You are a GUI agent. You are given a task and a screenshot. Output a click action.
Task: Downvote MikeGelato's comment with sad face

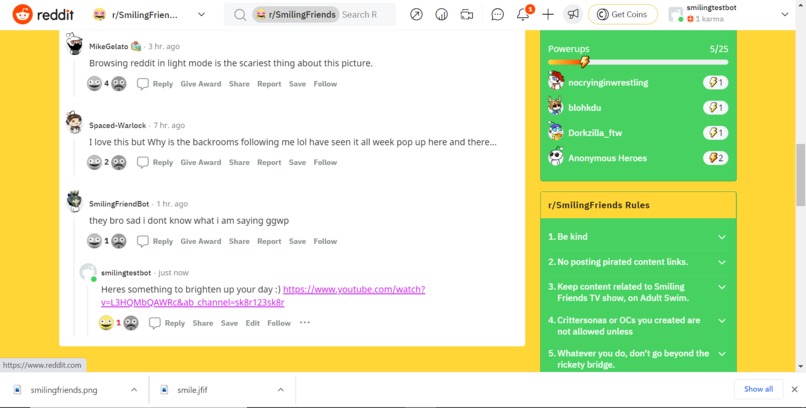tap(119, 83)
